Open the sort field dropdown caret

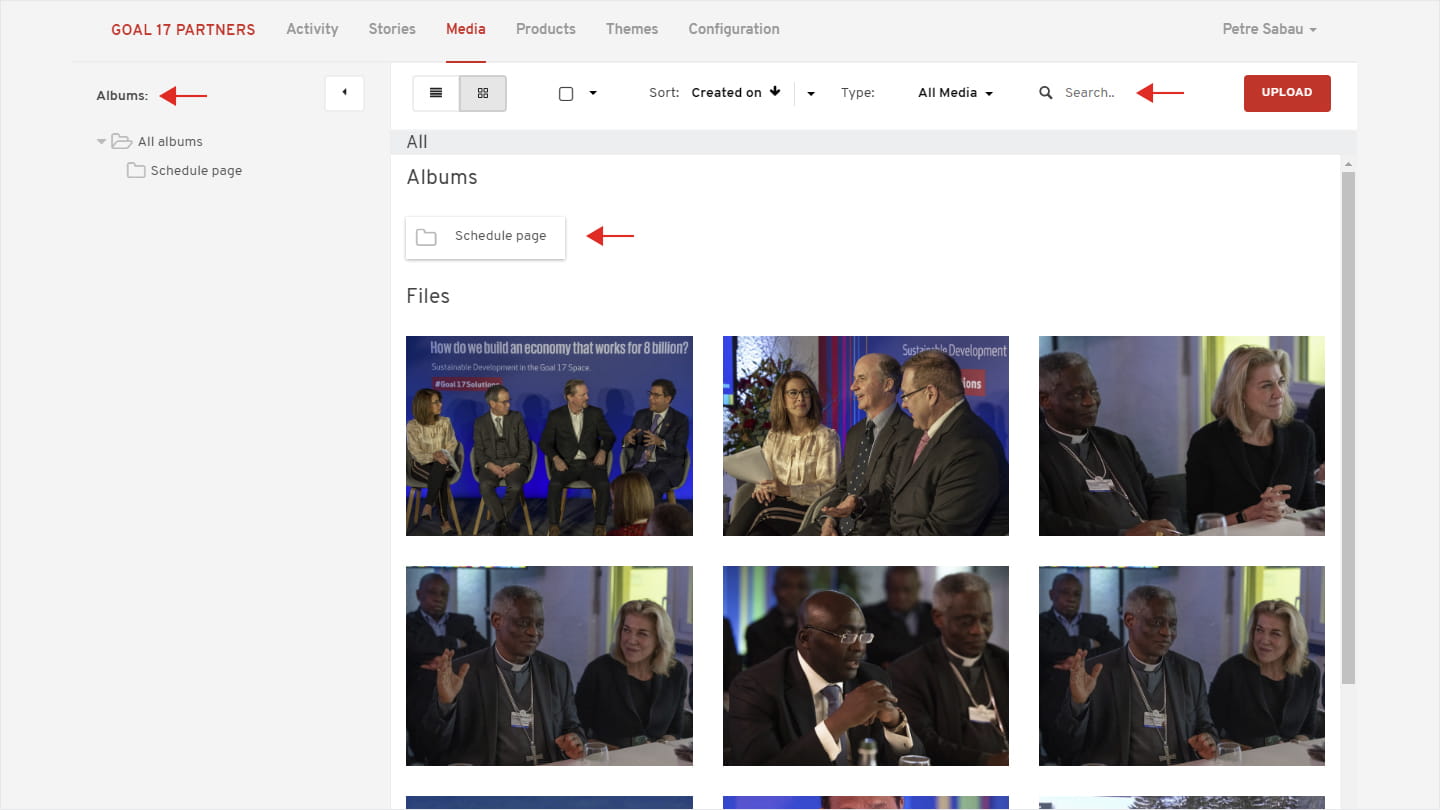811,93
